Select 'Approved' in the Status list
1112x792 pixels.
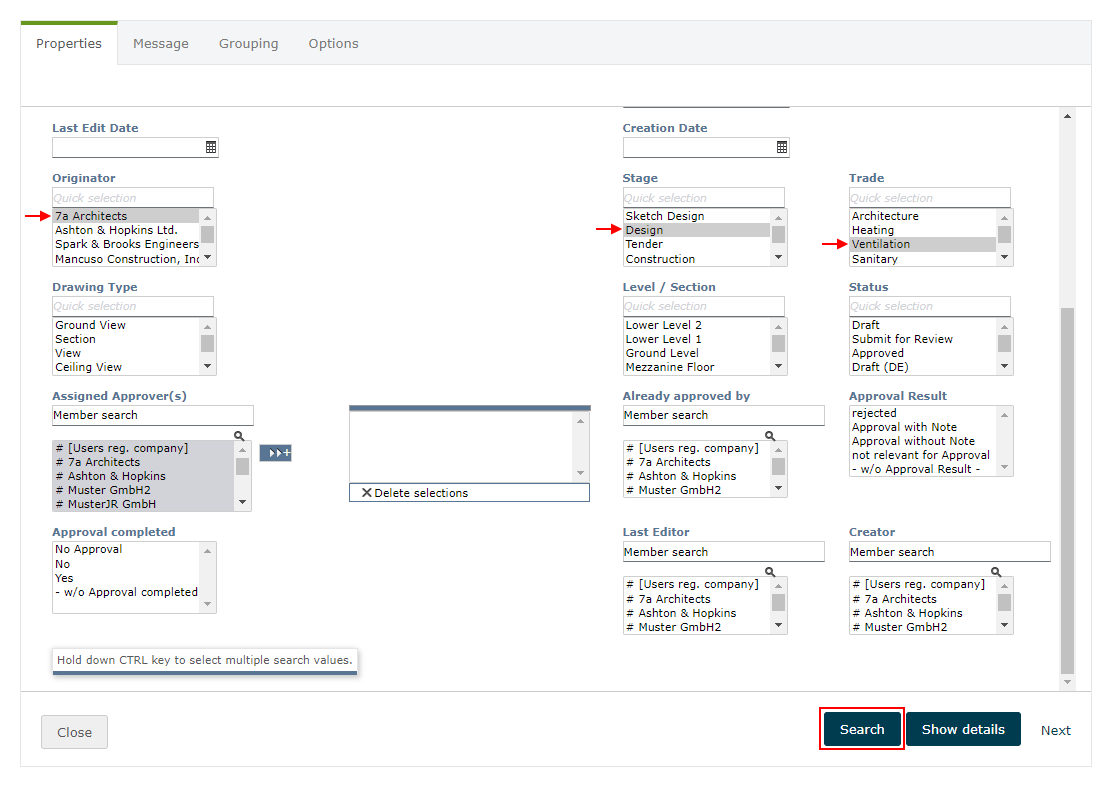[878, 353]
